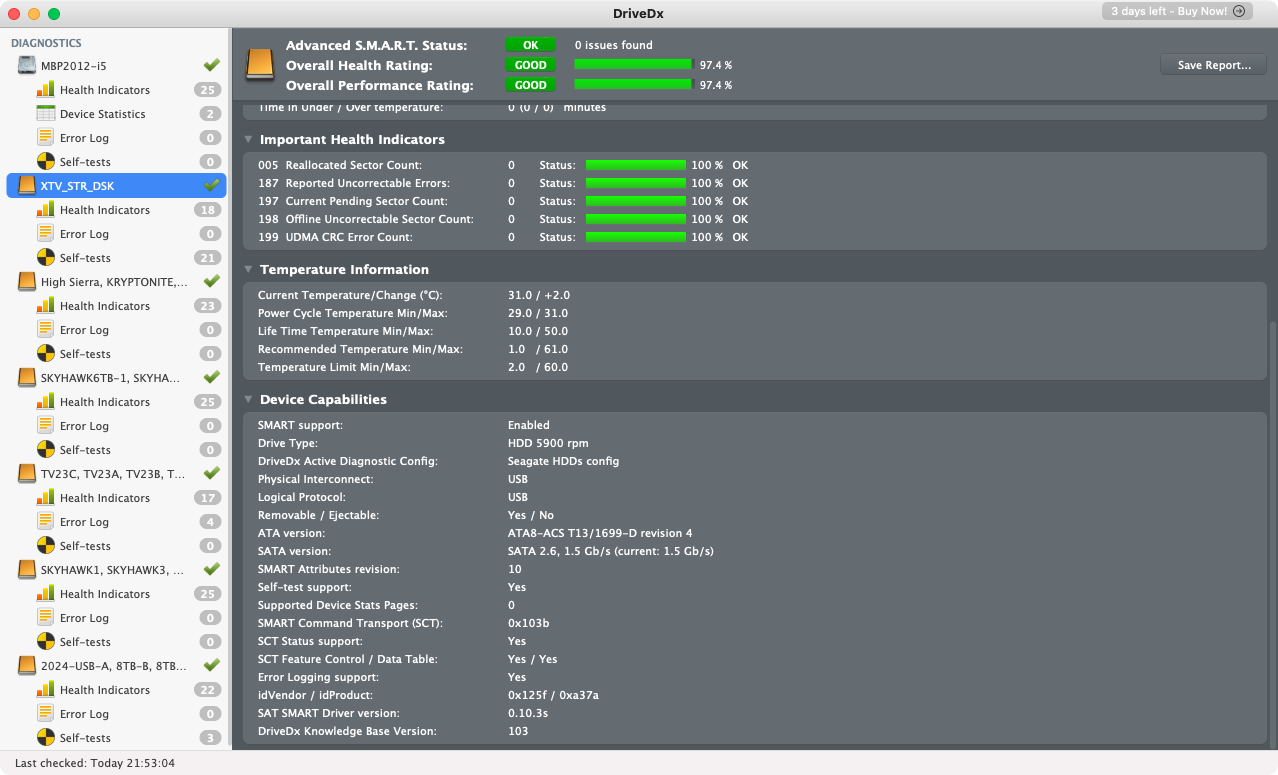Open Self-tests under High Sierra drive
The image size is (1278, 775).
85,354
